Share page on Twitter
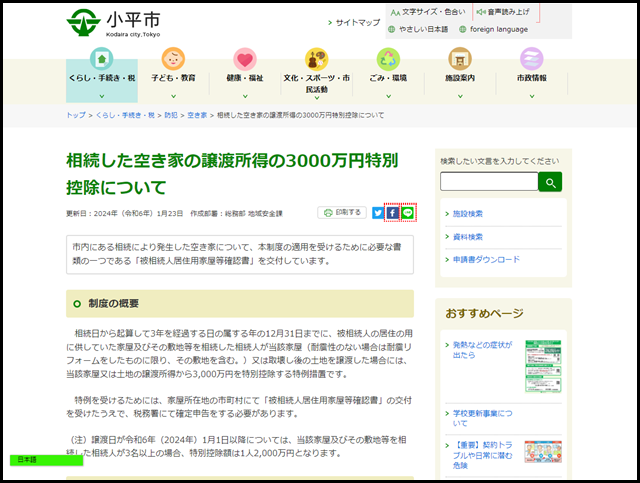 click(378, 213)
